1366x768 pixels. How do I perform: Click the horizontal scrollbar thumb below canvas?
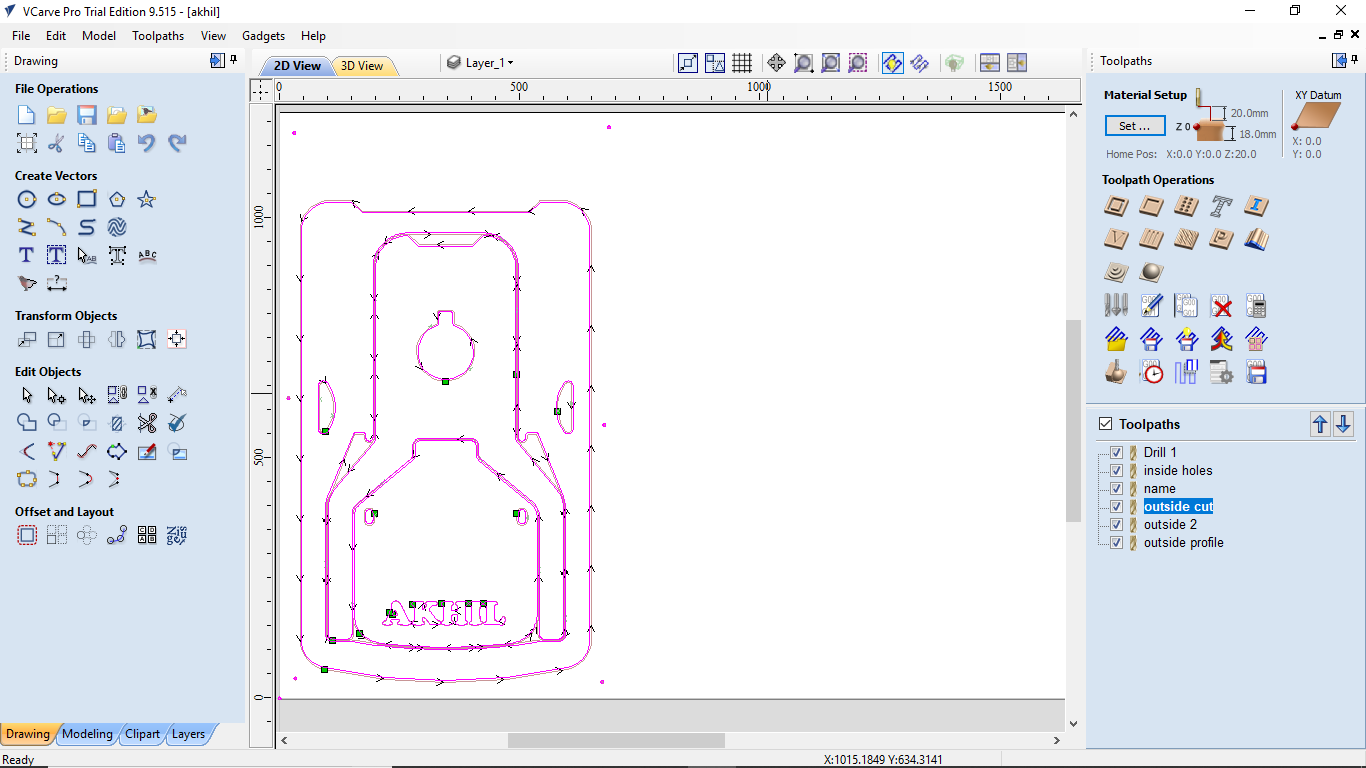tap(616, 740)
